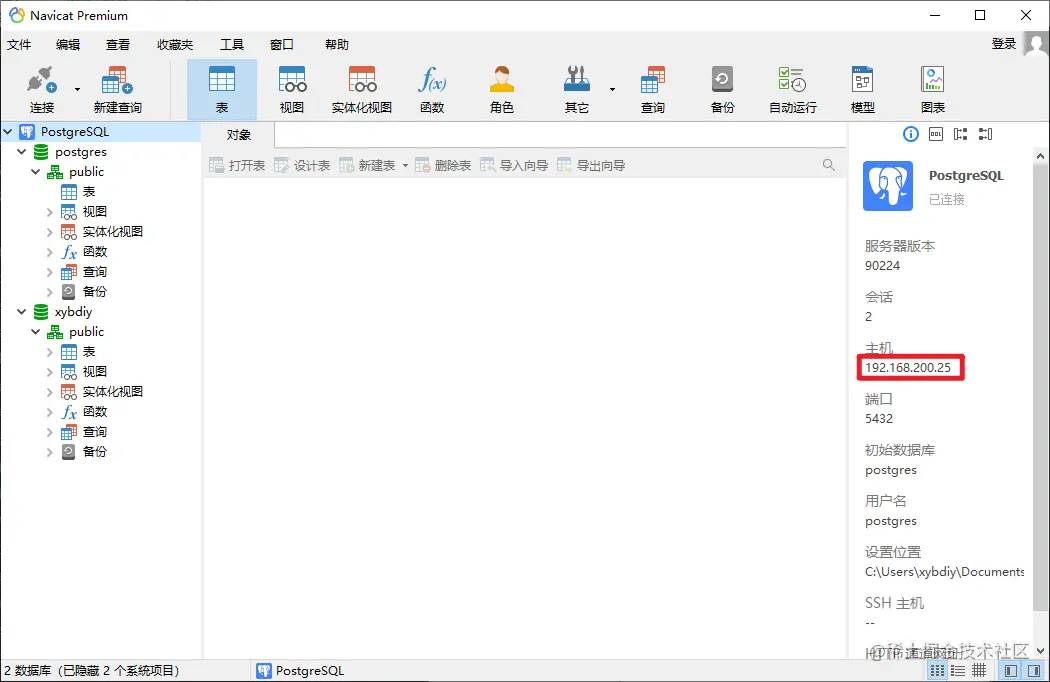Click the info panel scroll-down arrow

pyautogui.click(x=1040, y=650)
